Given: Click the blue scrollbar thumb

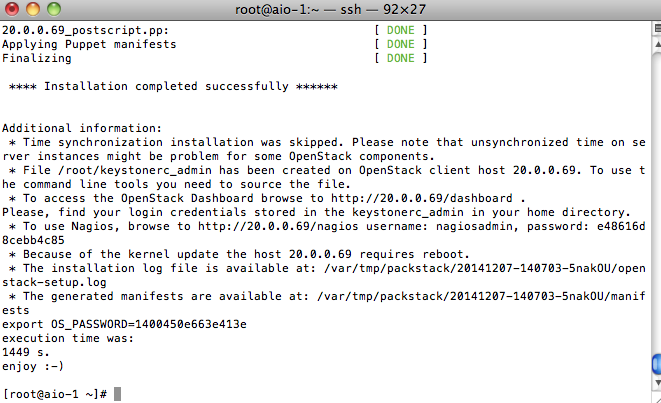Looking at the screenshot, I should [656, 365].
